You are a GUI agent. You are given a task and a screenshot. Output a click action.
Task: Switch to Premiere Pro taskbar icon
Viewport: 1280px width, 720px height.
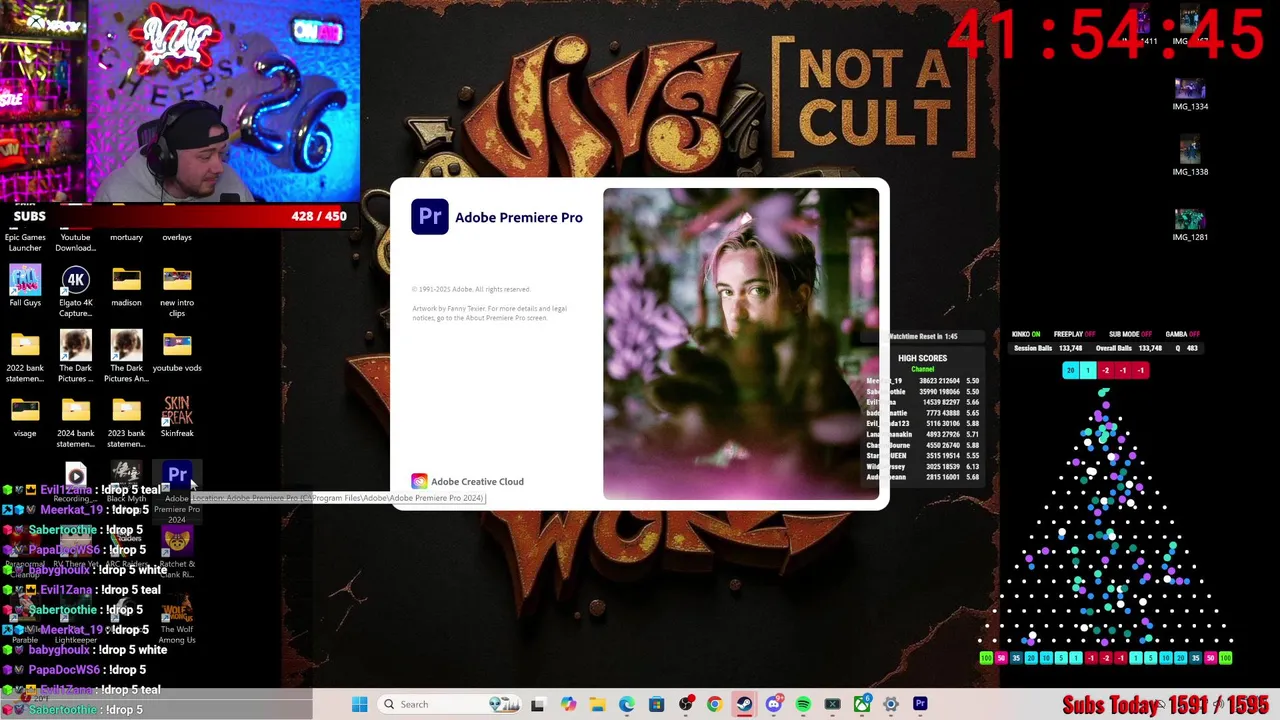[x=920, y=704]
